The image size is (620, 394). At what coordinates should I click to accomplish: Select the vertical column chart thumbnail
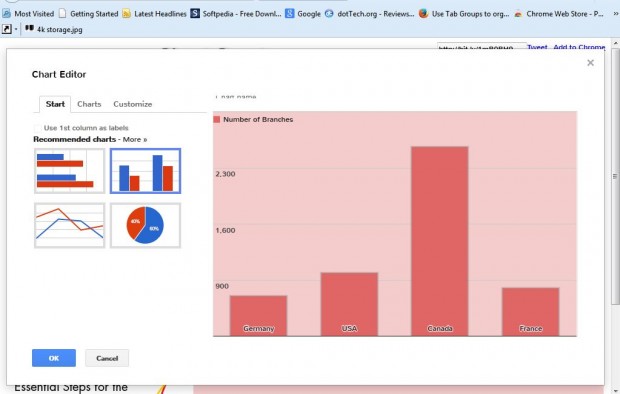[x=146, y=171]
